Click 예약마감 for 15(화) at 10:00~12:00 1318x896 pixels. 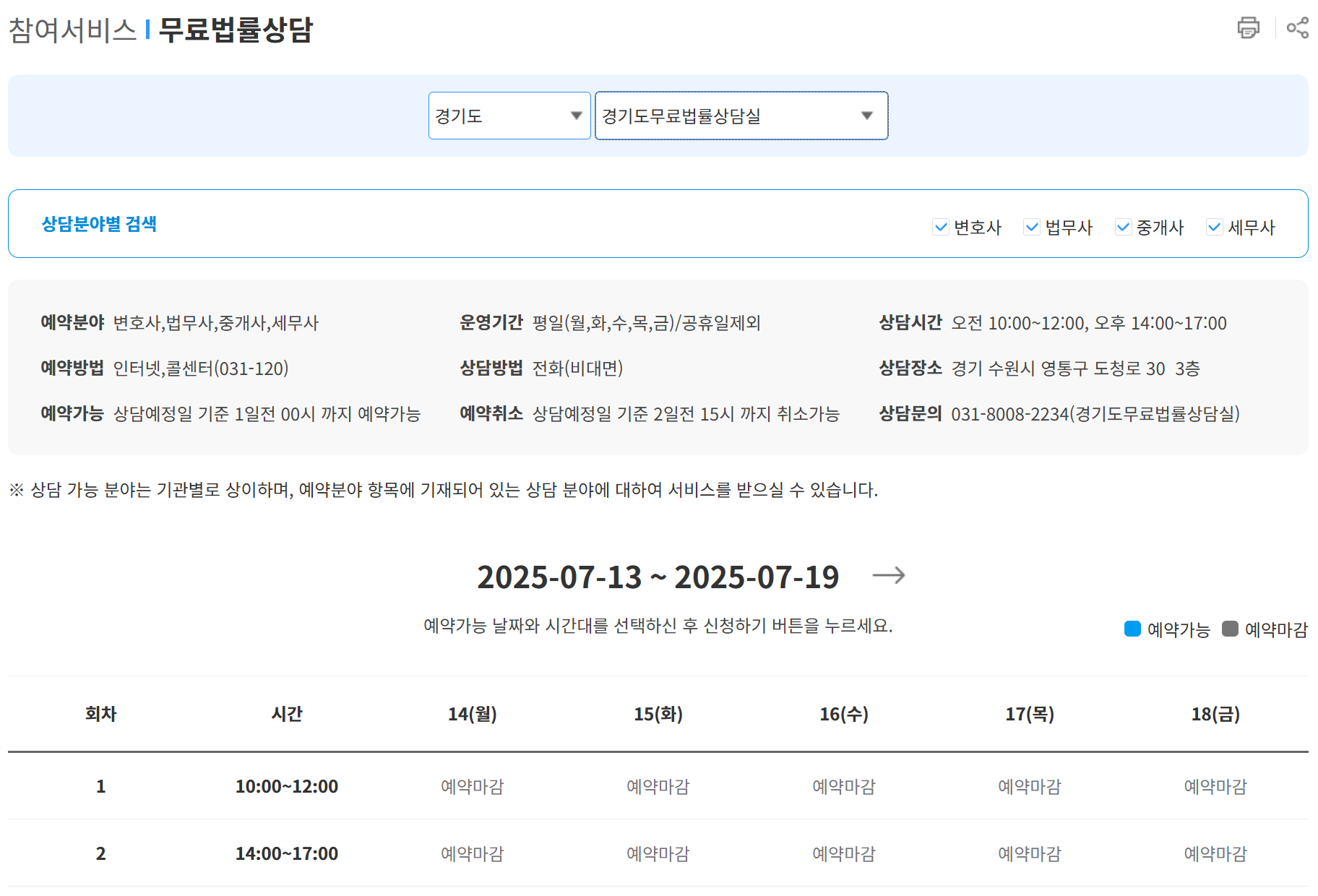tap(658, 786)
